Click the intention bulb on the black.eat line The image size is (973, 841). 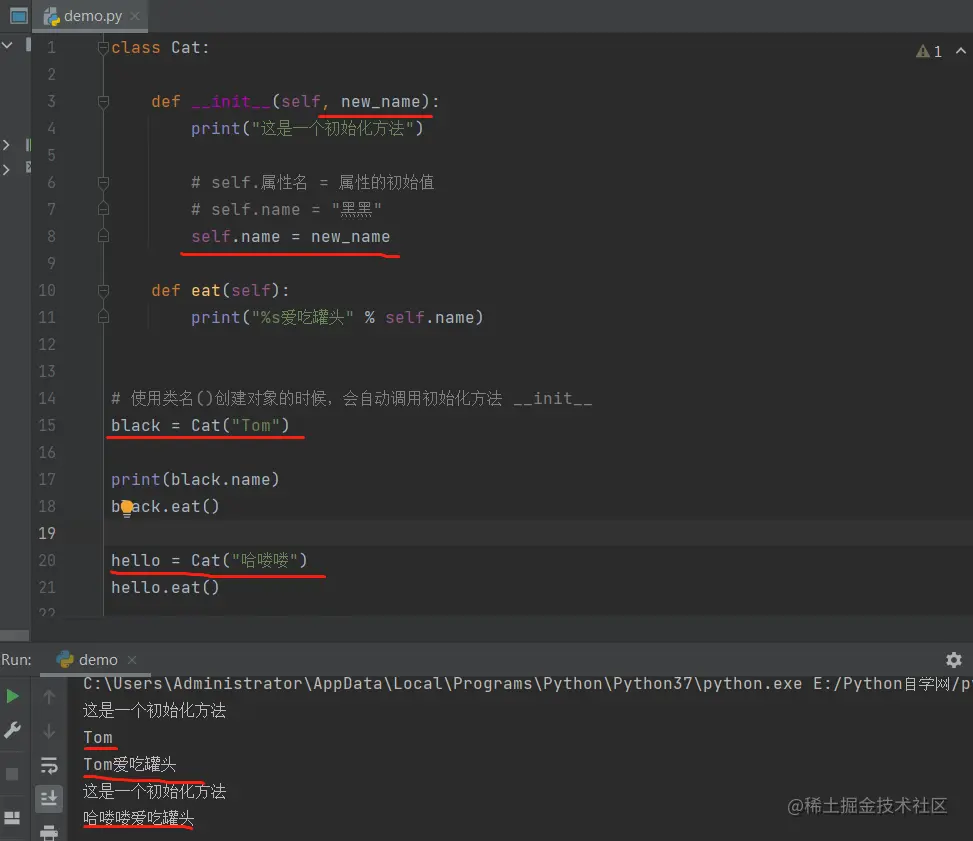click(125, 508)
